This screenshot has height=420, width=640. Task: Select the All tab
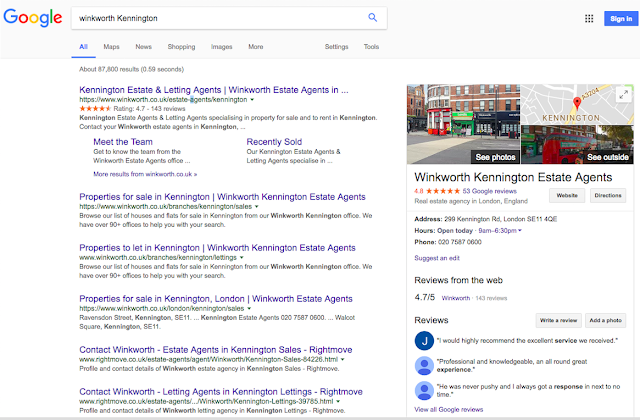(x=83, y=47)
